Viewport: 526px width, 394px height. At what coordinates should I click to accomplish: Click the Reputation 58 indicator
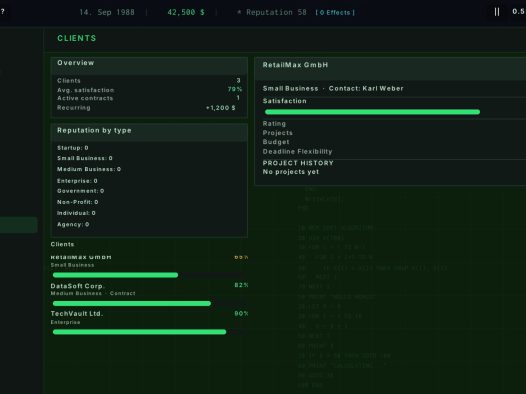tap(272, 12)
